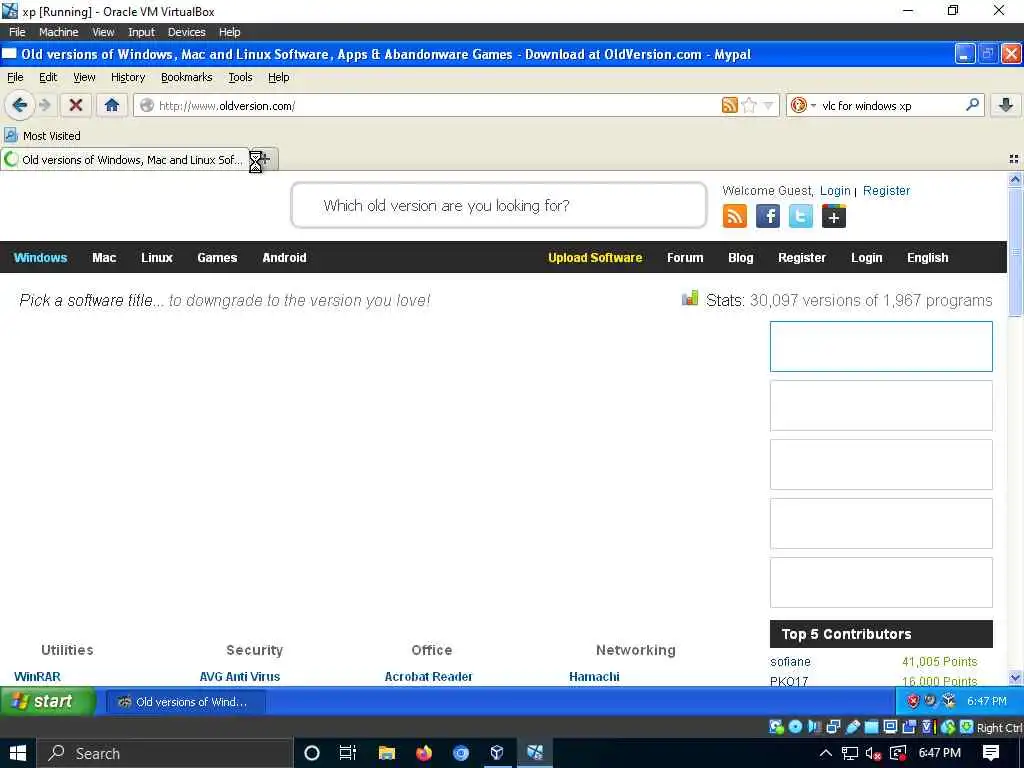Viewport: 1024px width, 768px height.
Task: Click the Login link beside Welcome Guest
Action: tap(835, 191)
